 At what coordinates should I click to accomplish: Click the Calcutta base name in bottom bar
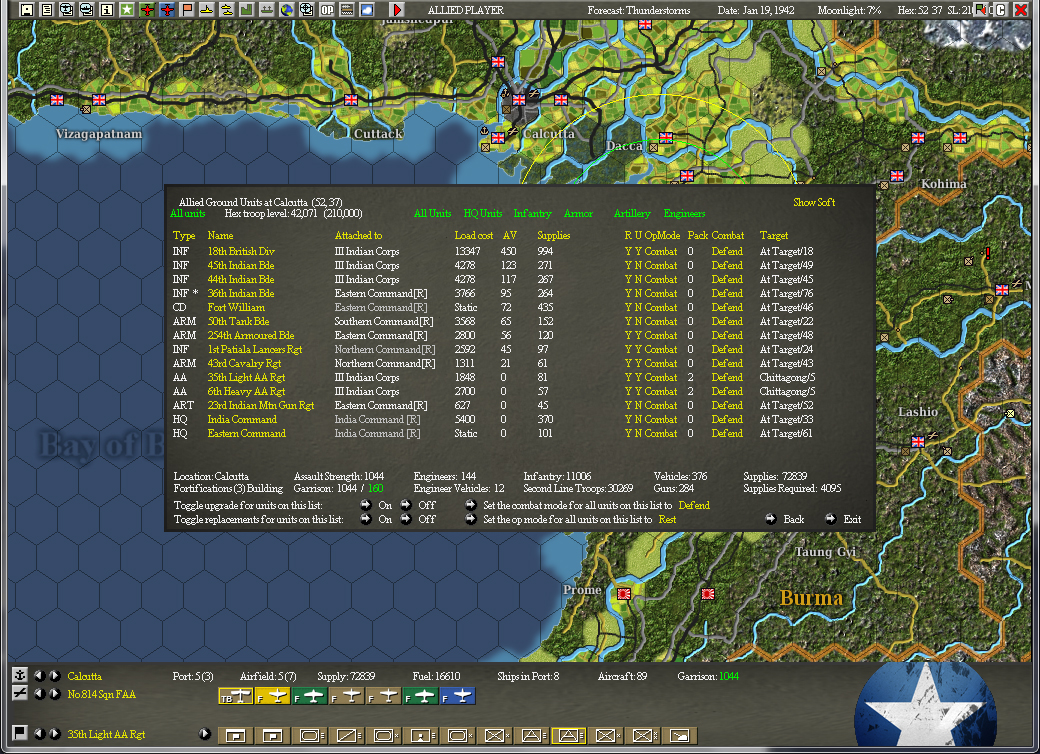(84, 676)
